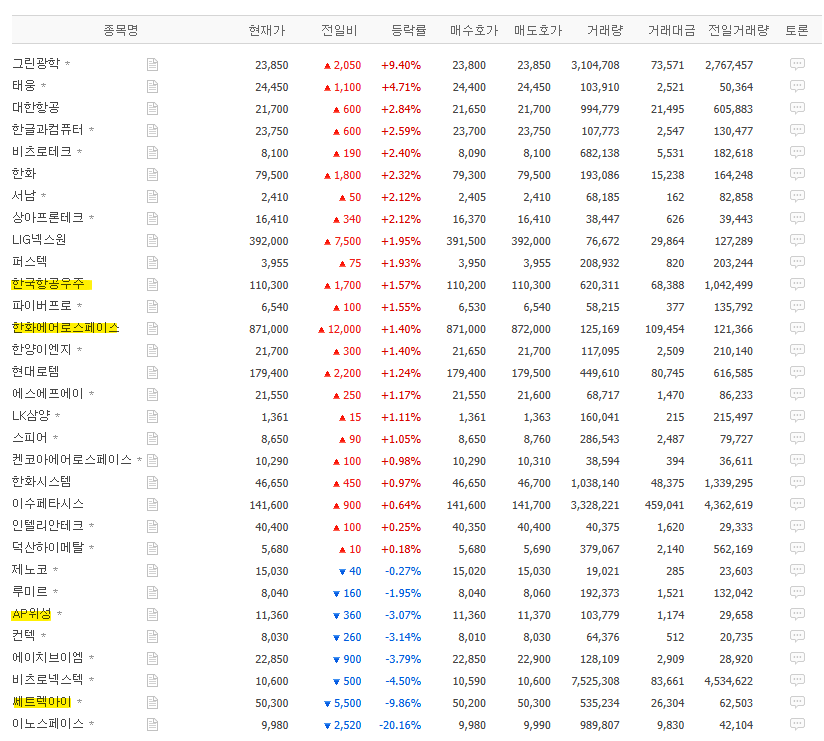Open the 에이치브이엠 stock link
Image resolution: width=824 pixels, height=741 pixels.
[48, 657]
